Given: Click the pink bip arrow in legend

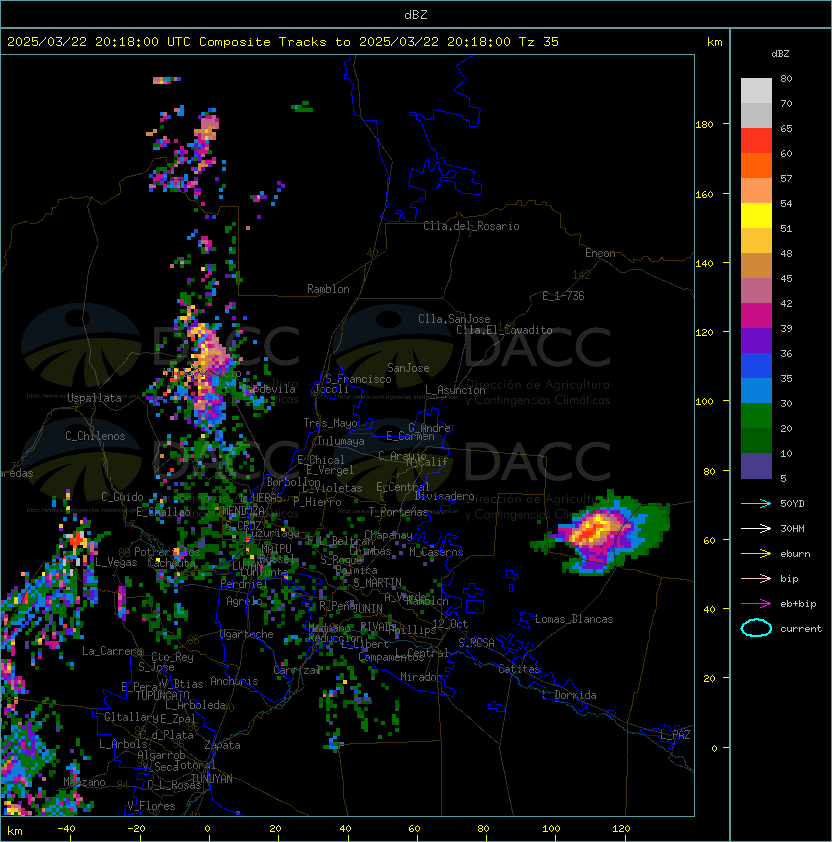Looking at the screenshot, I should coord(756,578).
